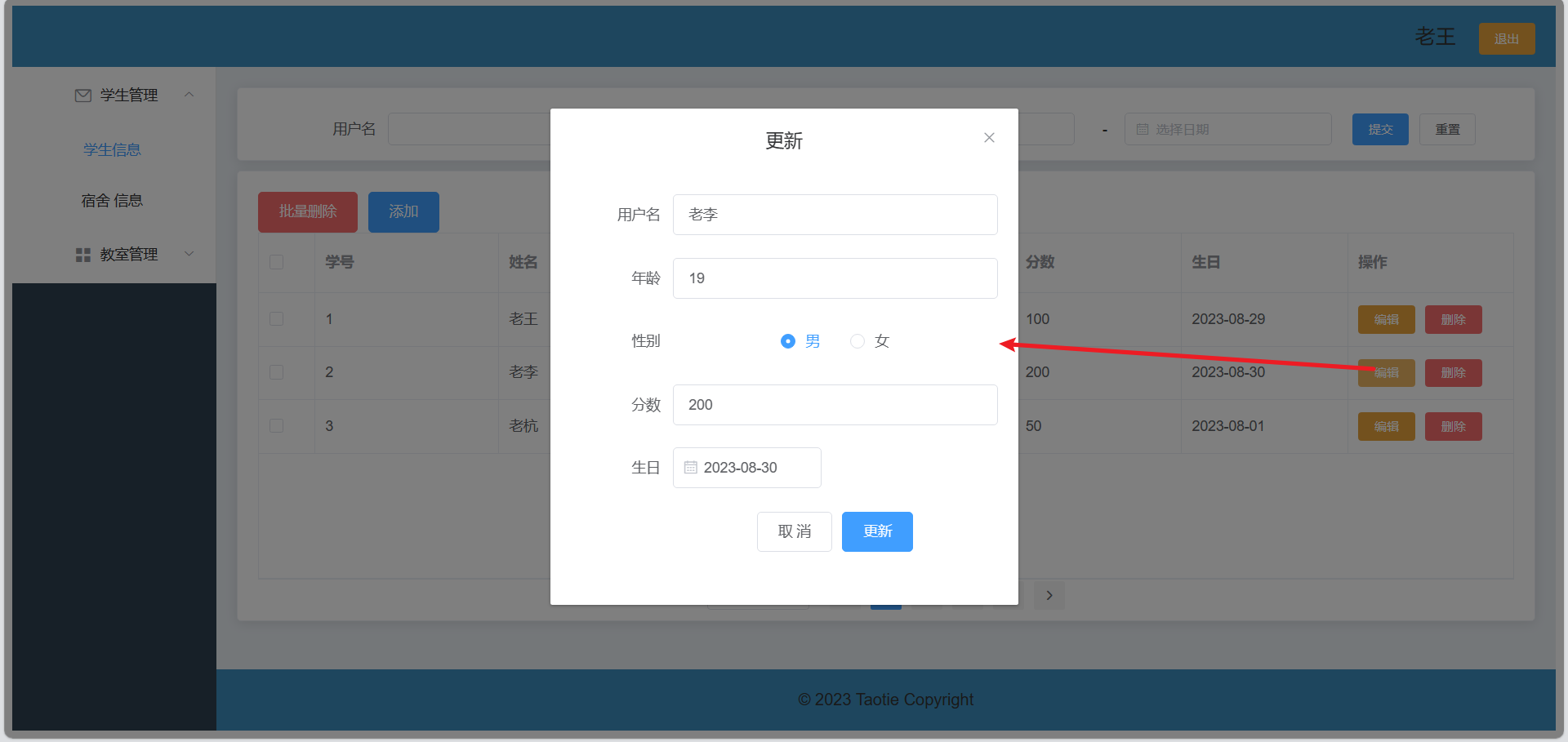The height and width of the screenshot is (742, 1568).
Task: Delete row with birthday 2023-08-01
Action: tap(1453, 427)
